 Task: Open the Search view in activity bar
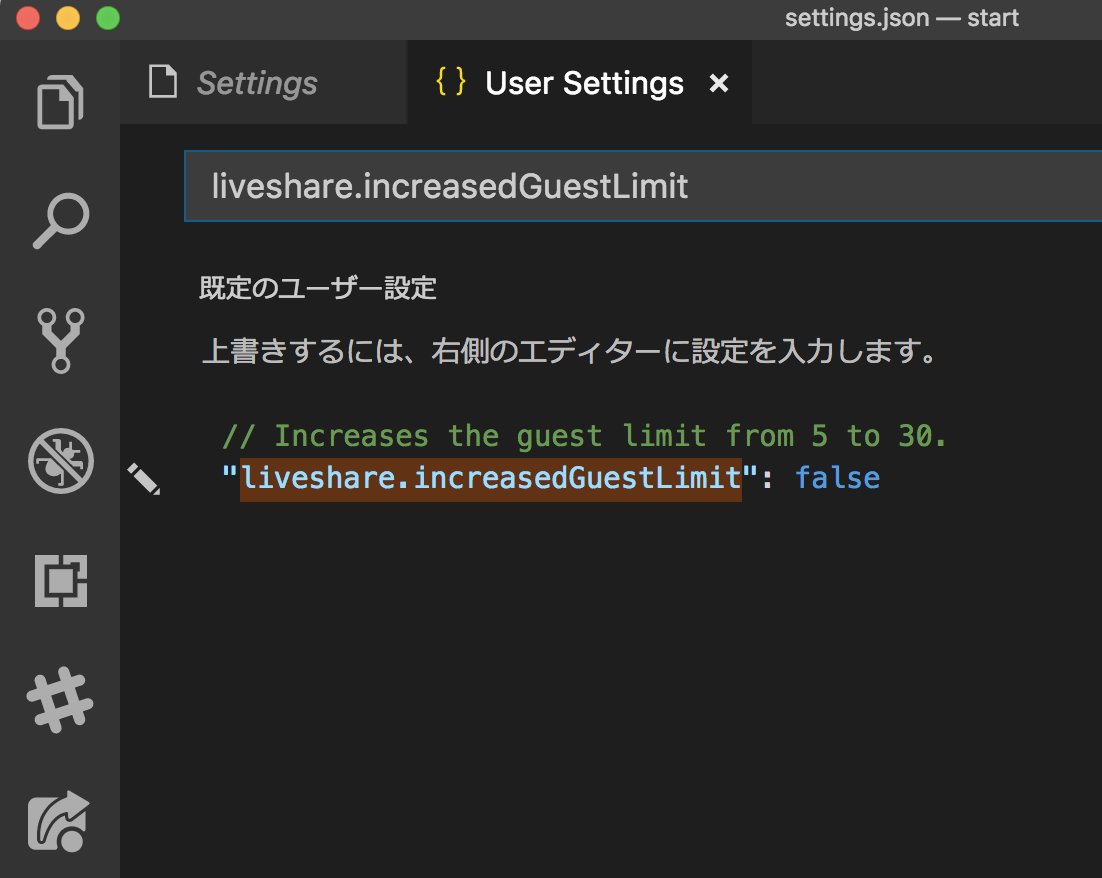(61, 221)
